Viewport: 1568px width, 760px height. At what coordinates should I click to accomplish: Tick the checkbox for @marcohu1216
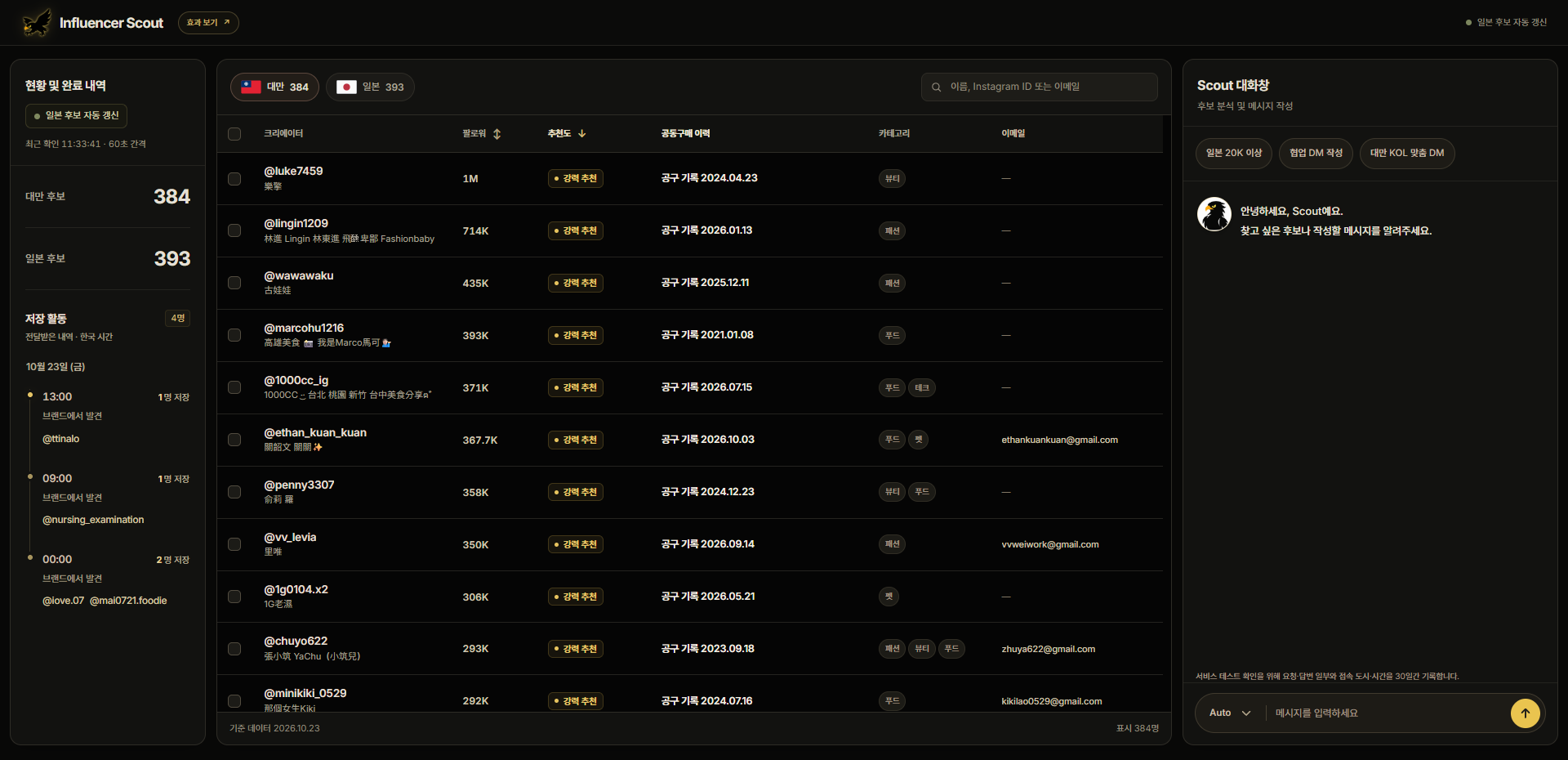coord(234,335)
